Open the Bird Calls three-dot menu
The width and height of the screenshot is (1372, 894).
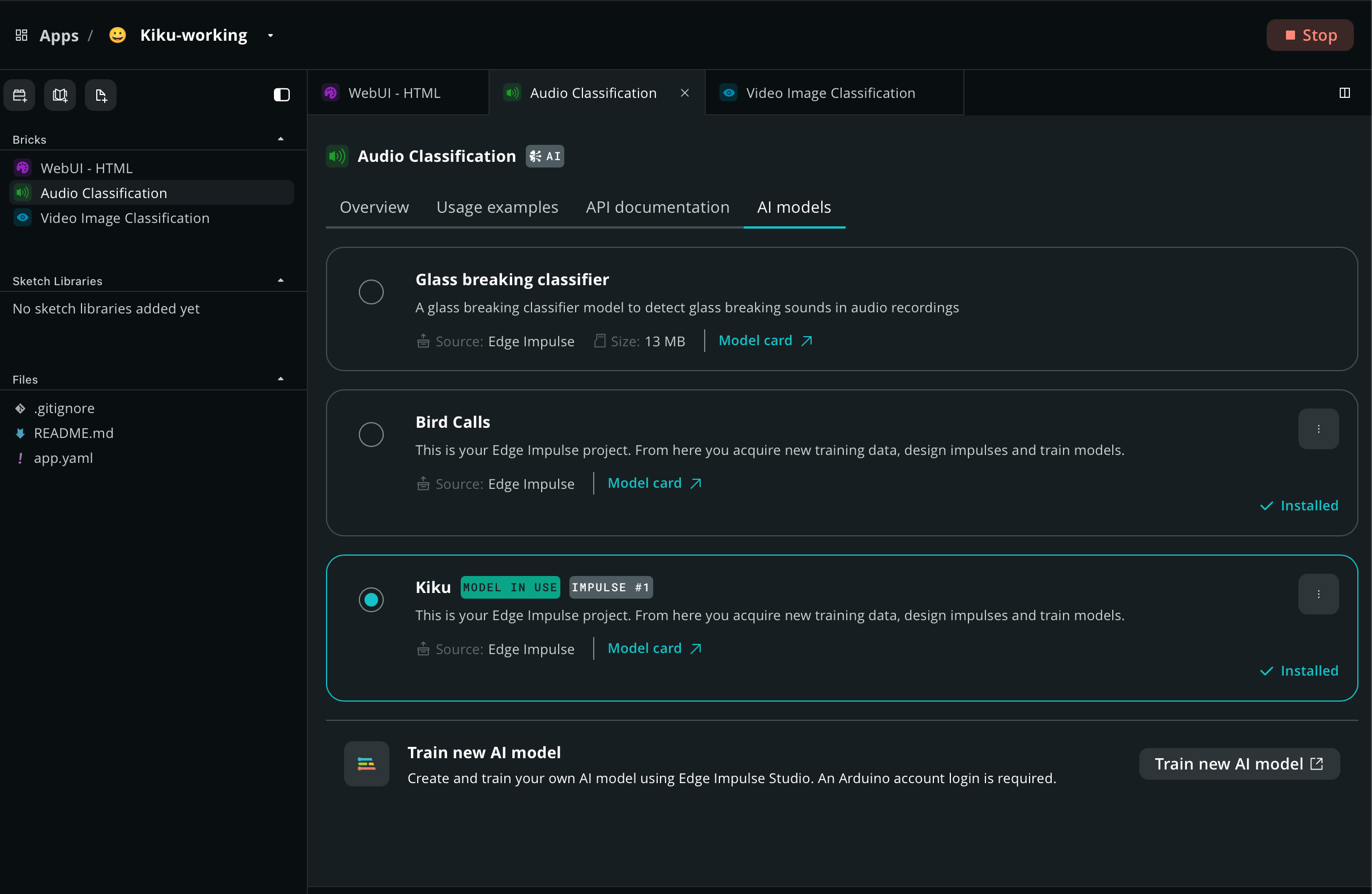click(x=1318, y=429)
